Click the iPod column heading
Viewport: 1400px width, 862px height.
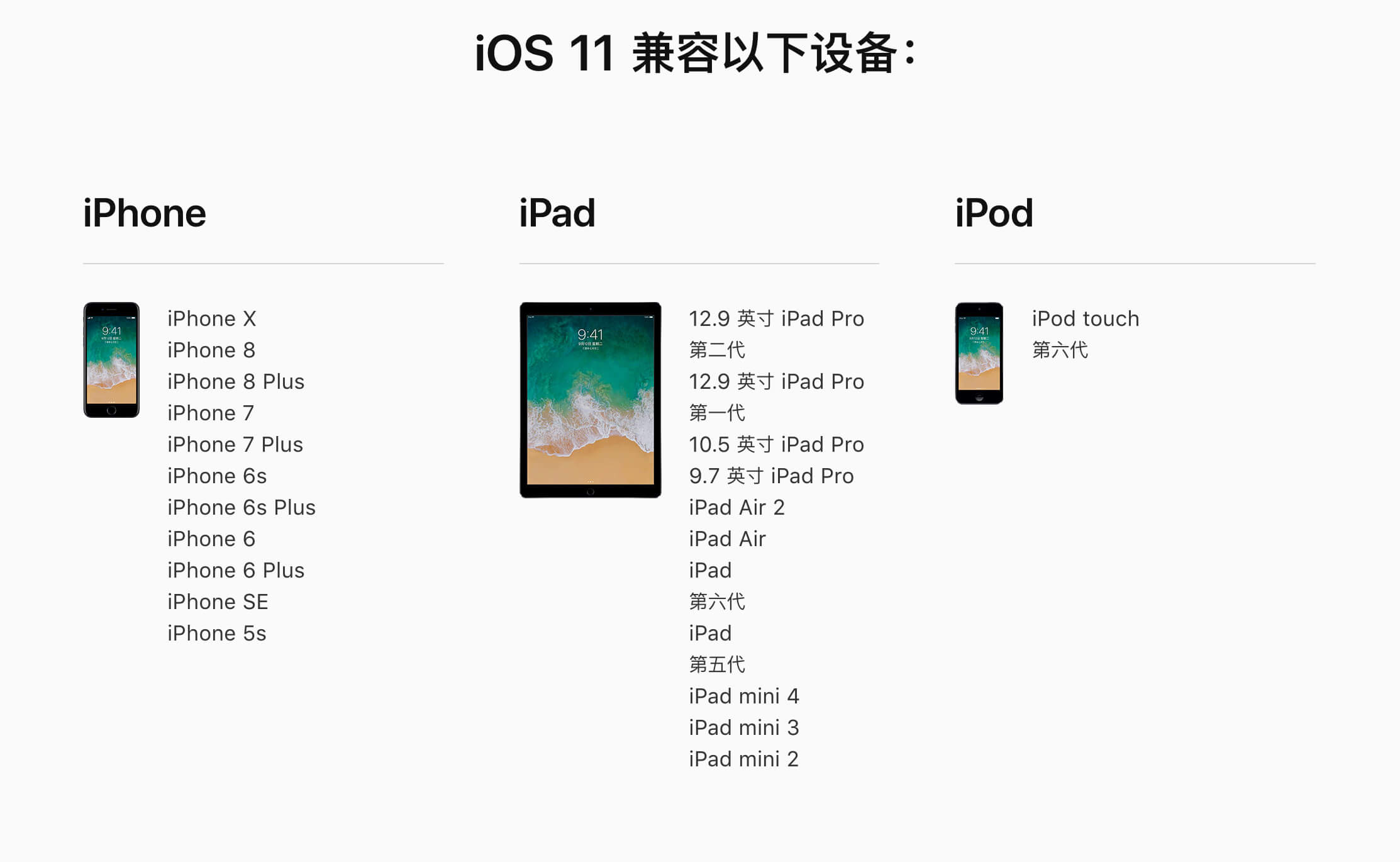tap(994, 213)
